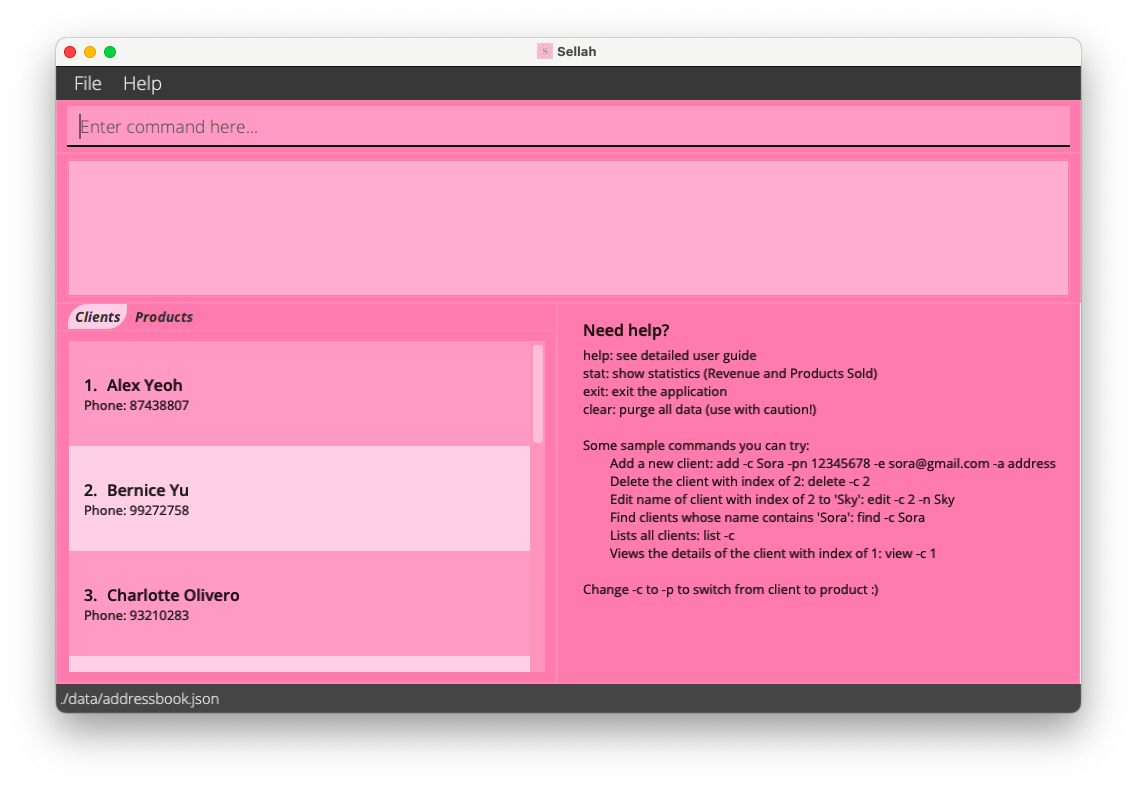The image size is (1137, 787).
Task: Click the empty command result display box
Action: coord(568,228)
